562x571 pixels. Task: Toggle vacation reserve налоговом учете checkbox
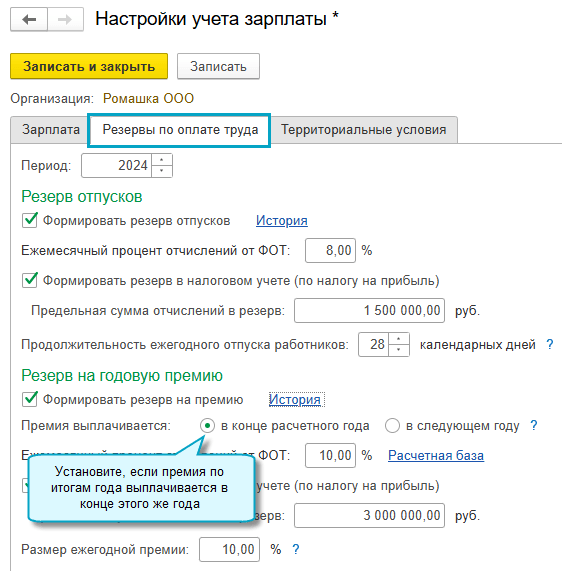pyautogui.click(x=30, y=280)
